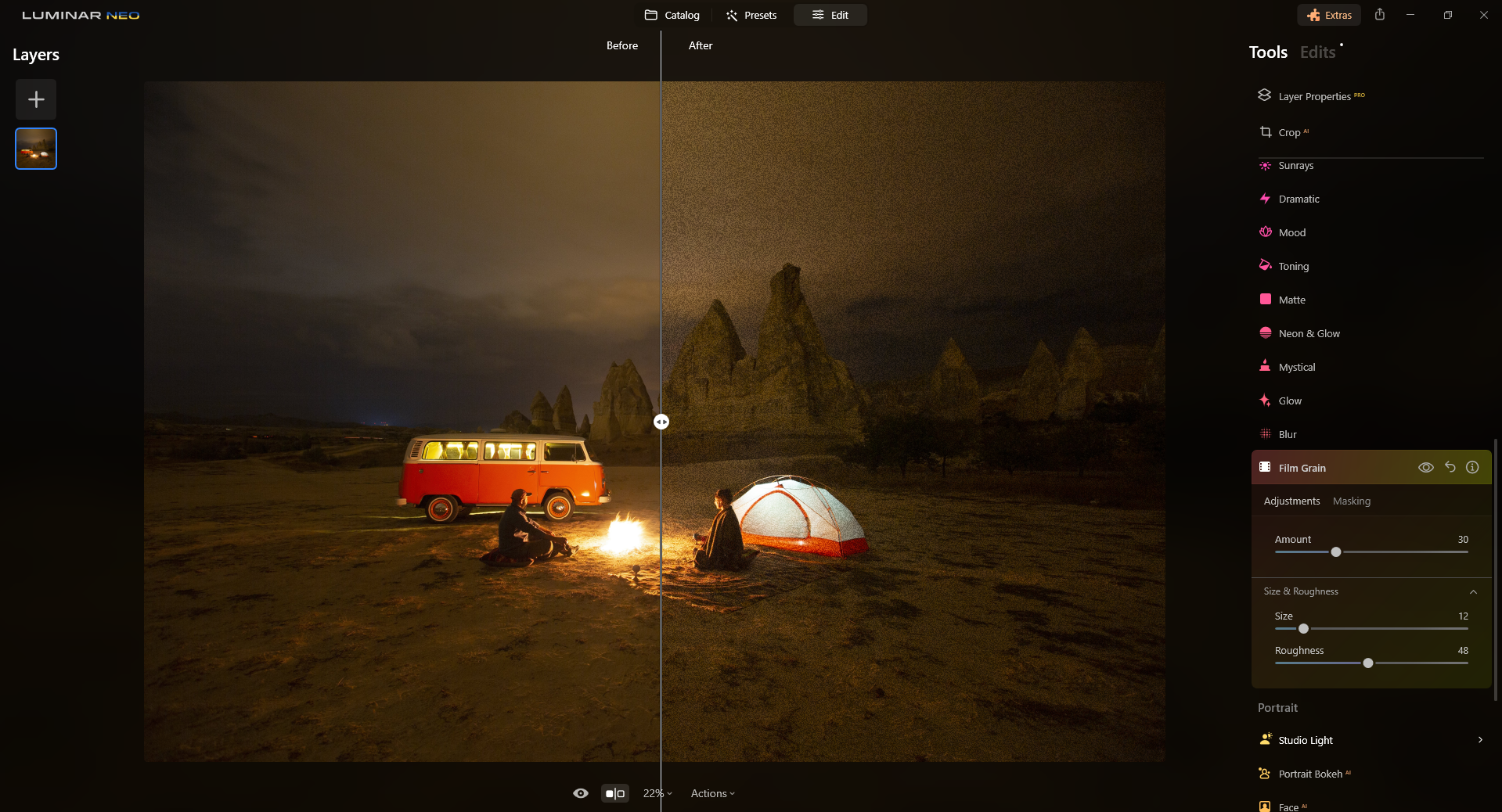The width and height of the screenshot is (1502, 812).
Task: Click the Roughness value 48
Action: (1463, 650)
